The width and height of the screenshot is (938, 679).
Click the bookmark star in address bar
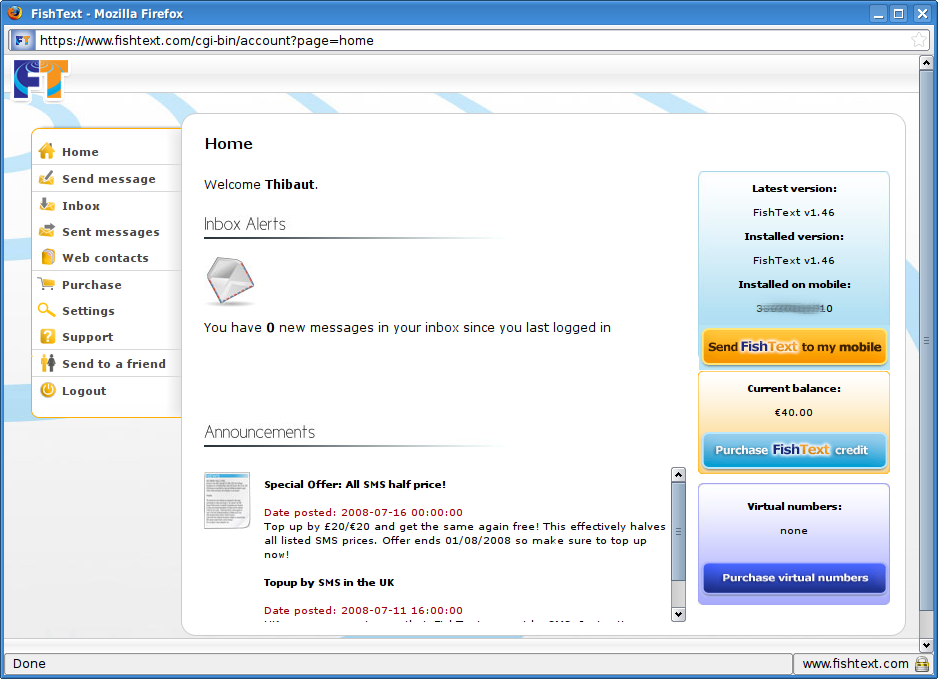918,40
